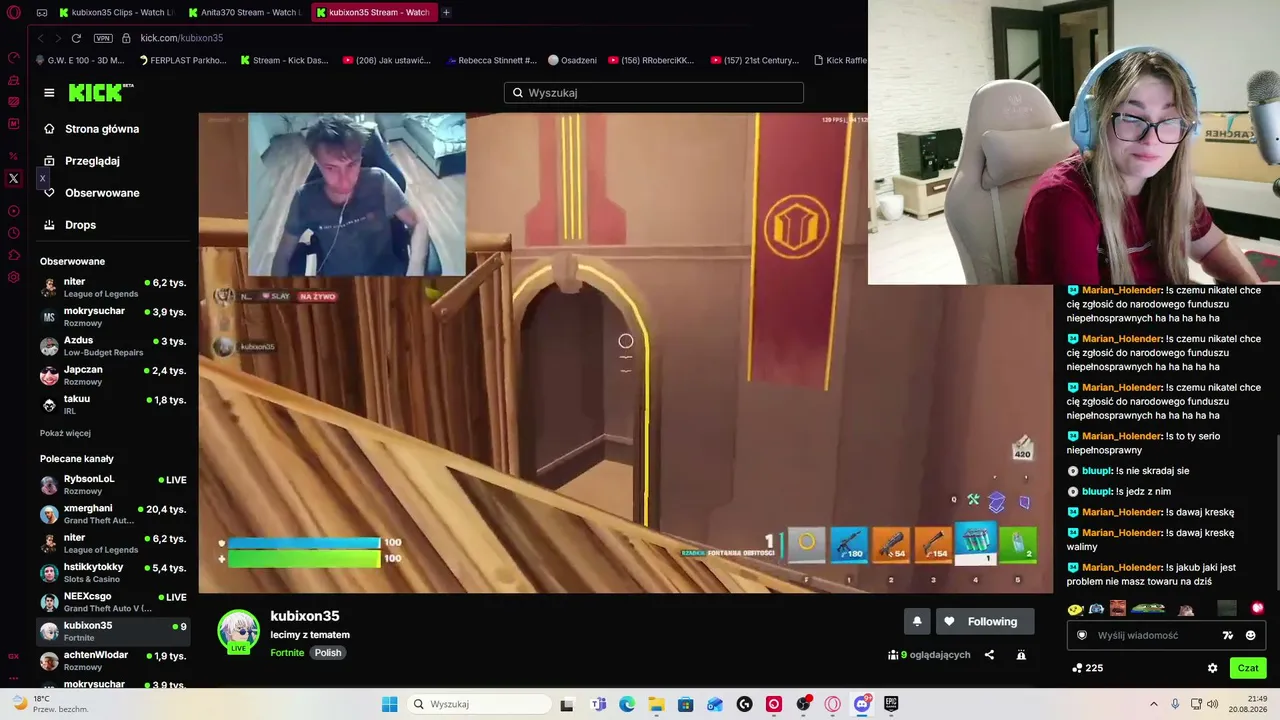This screenshot has width=1280, height=720.
Task: Open followed channel mokrysuchar
Action: click(113, 317)
